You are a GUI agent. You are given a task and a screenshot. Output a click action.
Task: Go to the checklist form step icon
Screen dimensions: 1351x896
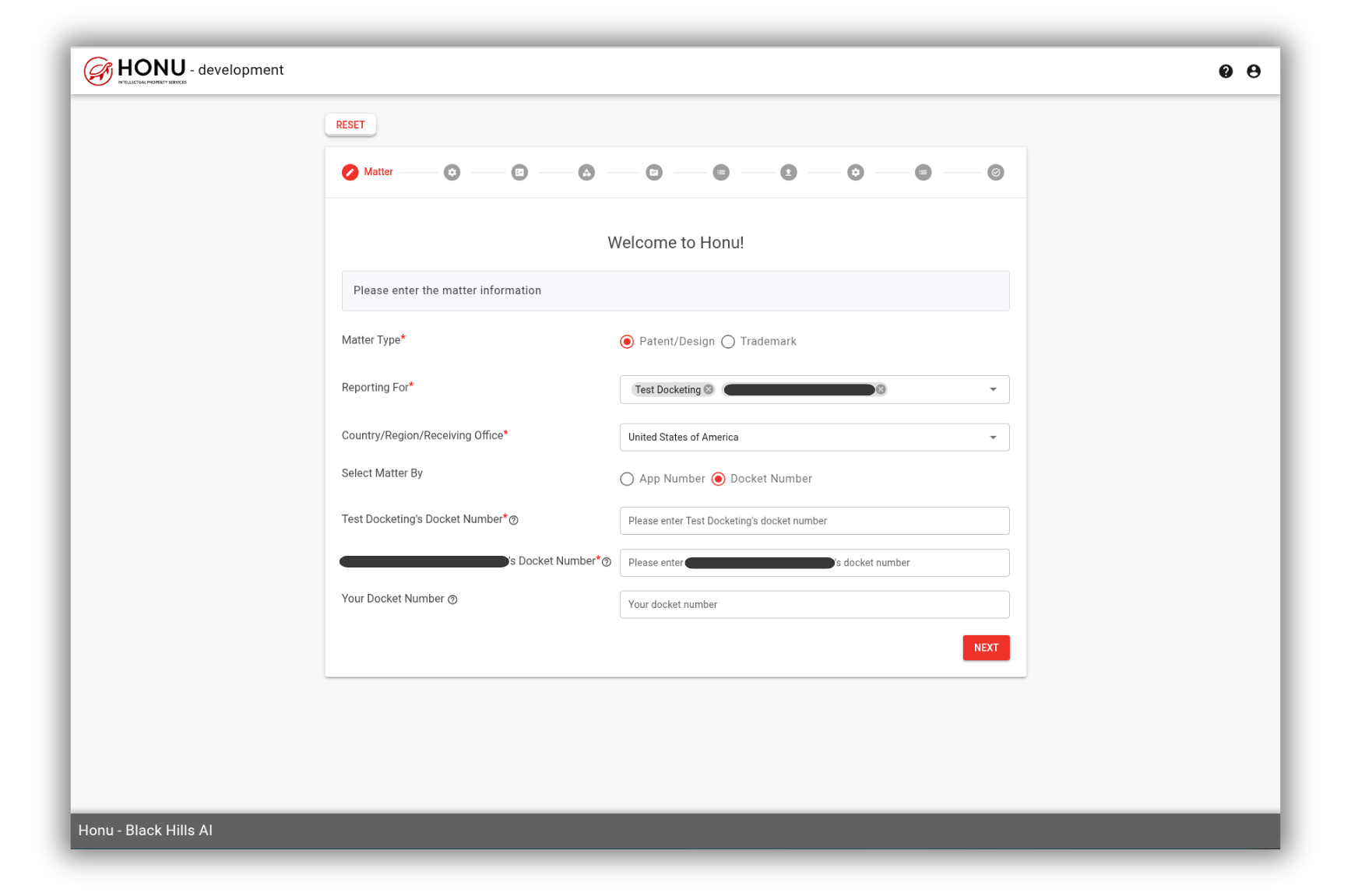519,172
